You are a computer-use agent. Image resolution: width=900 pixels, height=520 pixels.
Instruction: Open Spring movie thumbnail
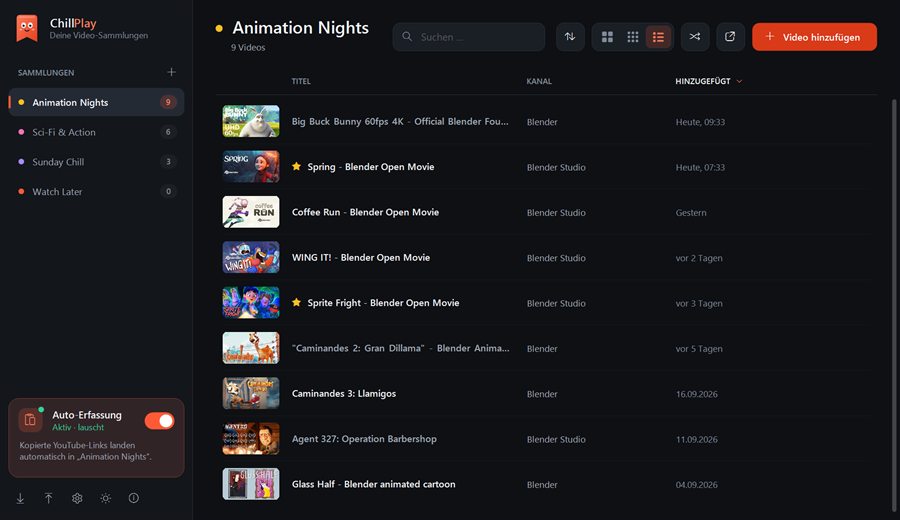[251, 166]
